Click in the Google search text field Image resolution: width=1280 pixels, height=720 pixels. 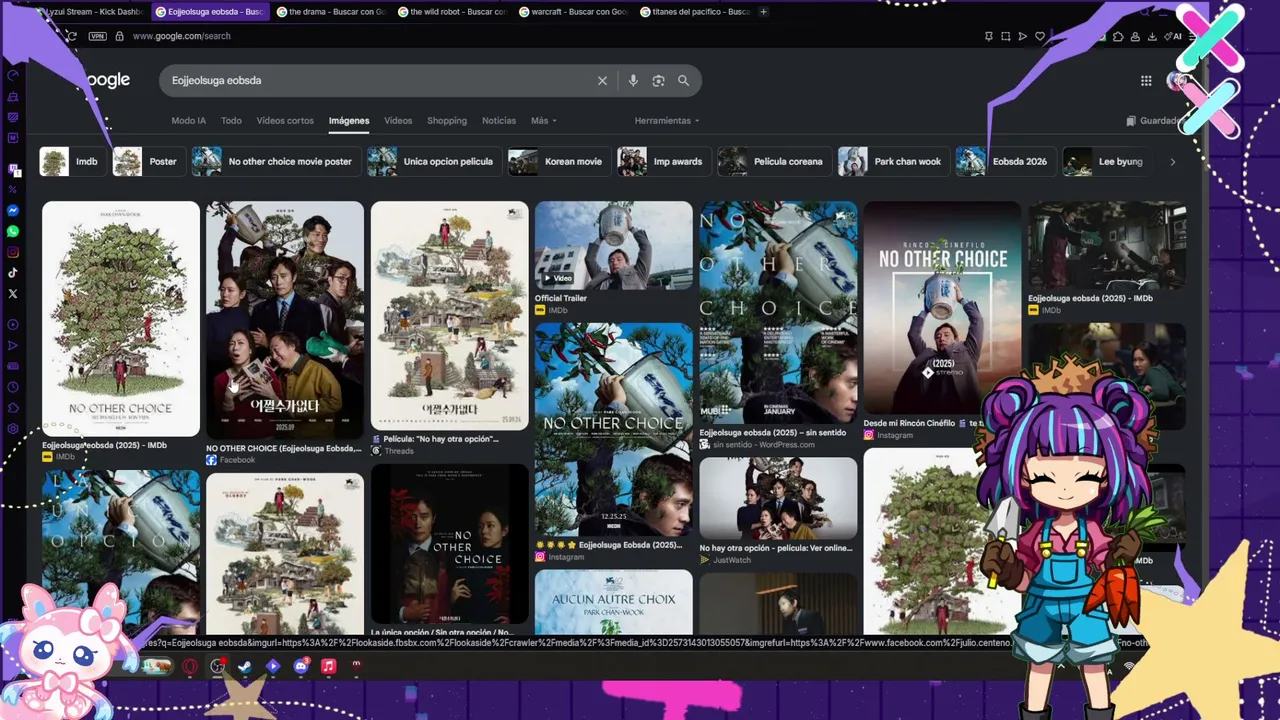coord(380,81)
